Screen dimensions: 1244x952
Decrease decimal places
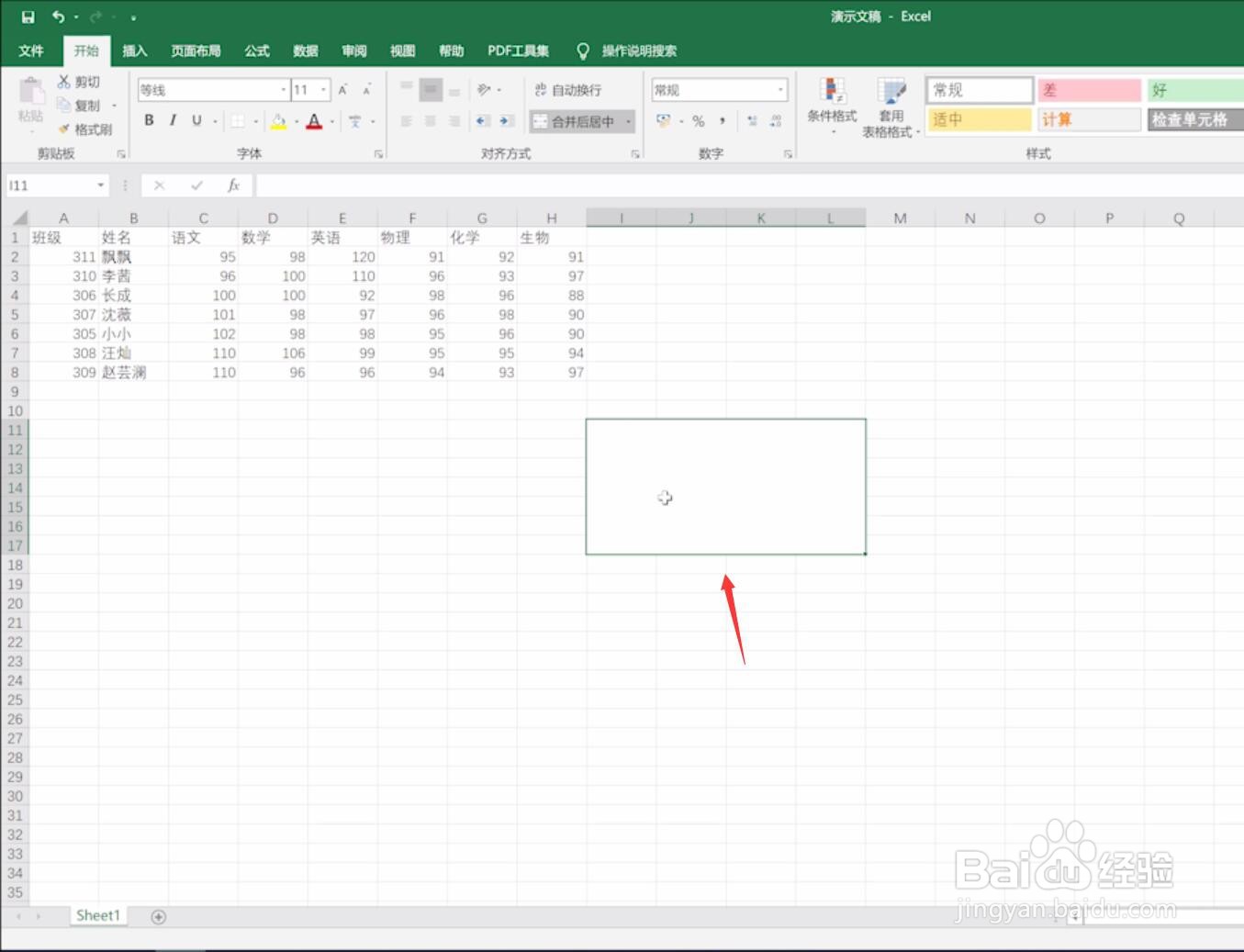click(776, 120)
